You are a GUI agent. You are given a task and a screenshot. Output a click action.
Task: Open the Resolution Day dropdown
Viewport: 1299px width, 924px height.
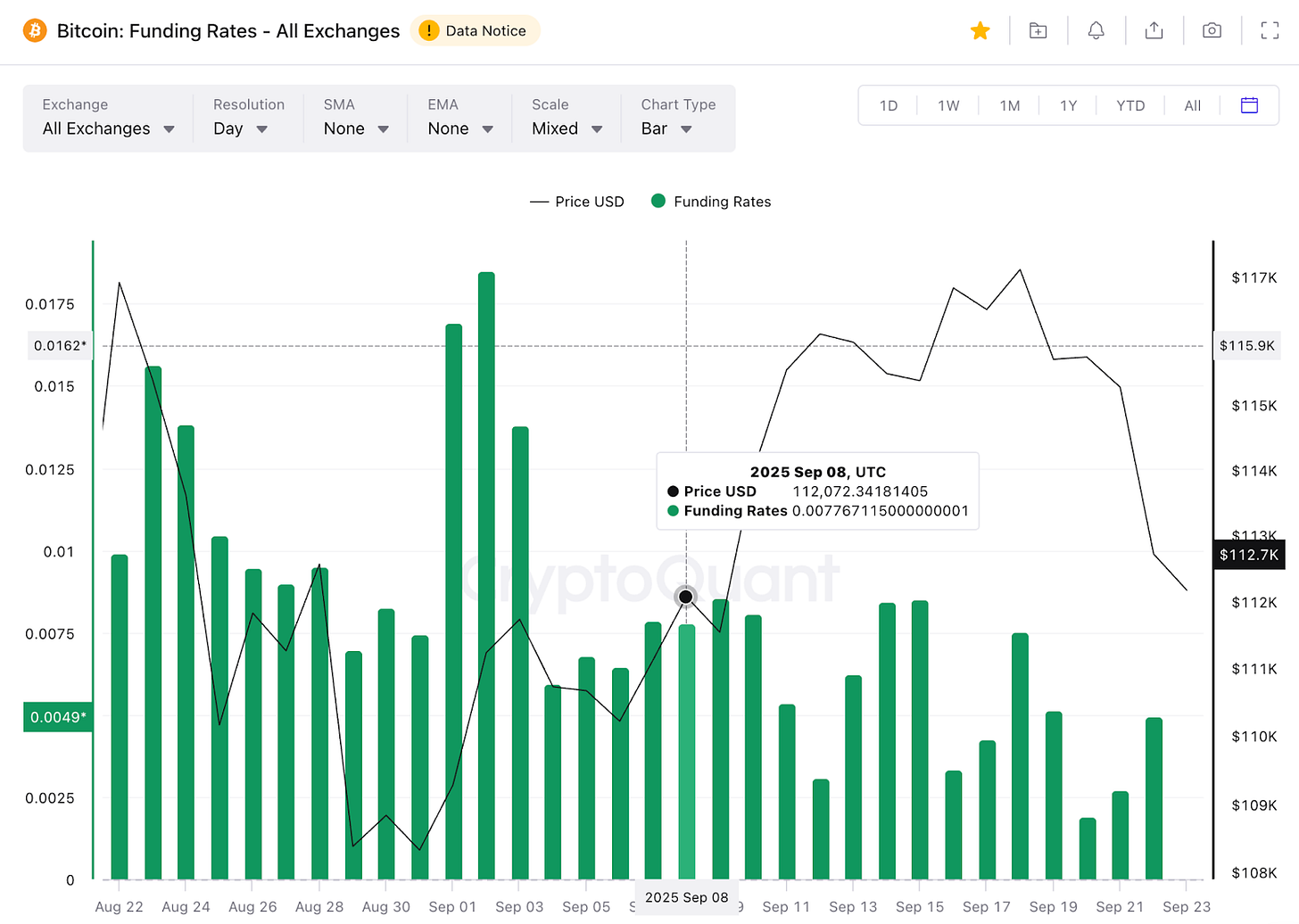pos(247,118)
